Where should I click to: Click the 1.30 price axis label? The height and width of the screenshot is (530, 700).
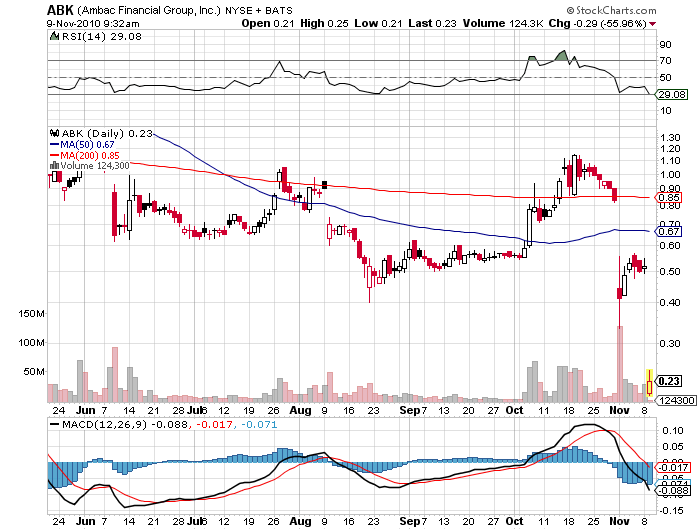[x=670, y=137]
